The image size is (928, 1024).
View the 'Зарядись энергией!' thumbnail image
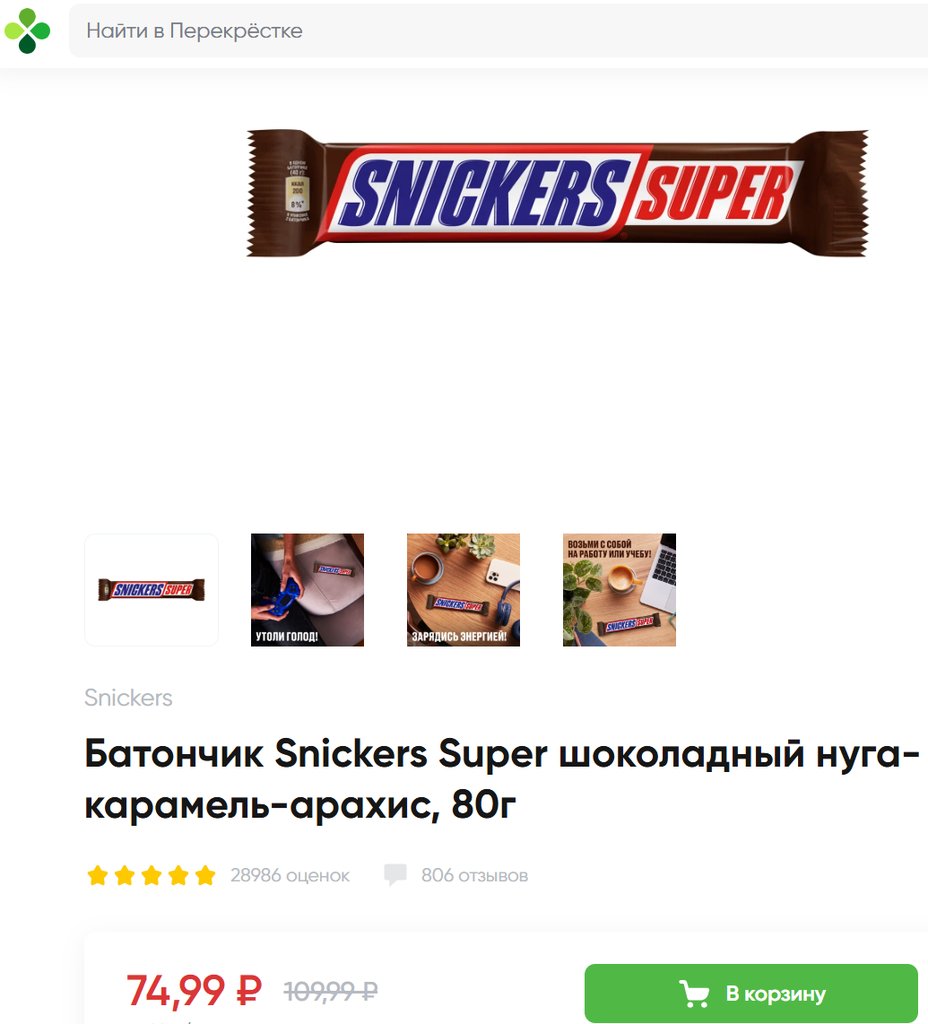(464, 590)
